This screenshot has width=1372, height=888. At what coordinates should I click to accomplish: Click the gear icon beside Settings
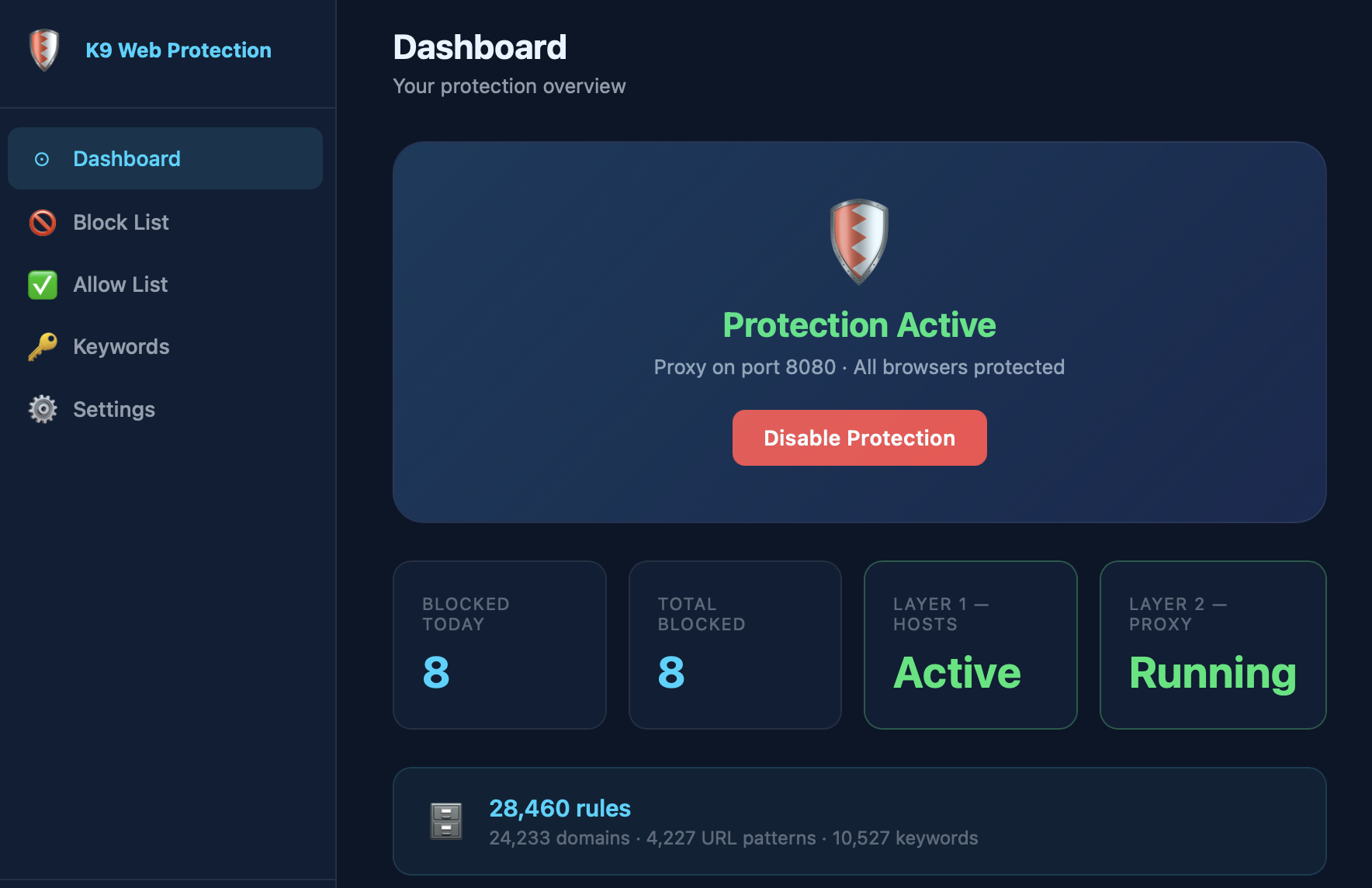point(43,409)
